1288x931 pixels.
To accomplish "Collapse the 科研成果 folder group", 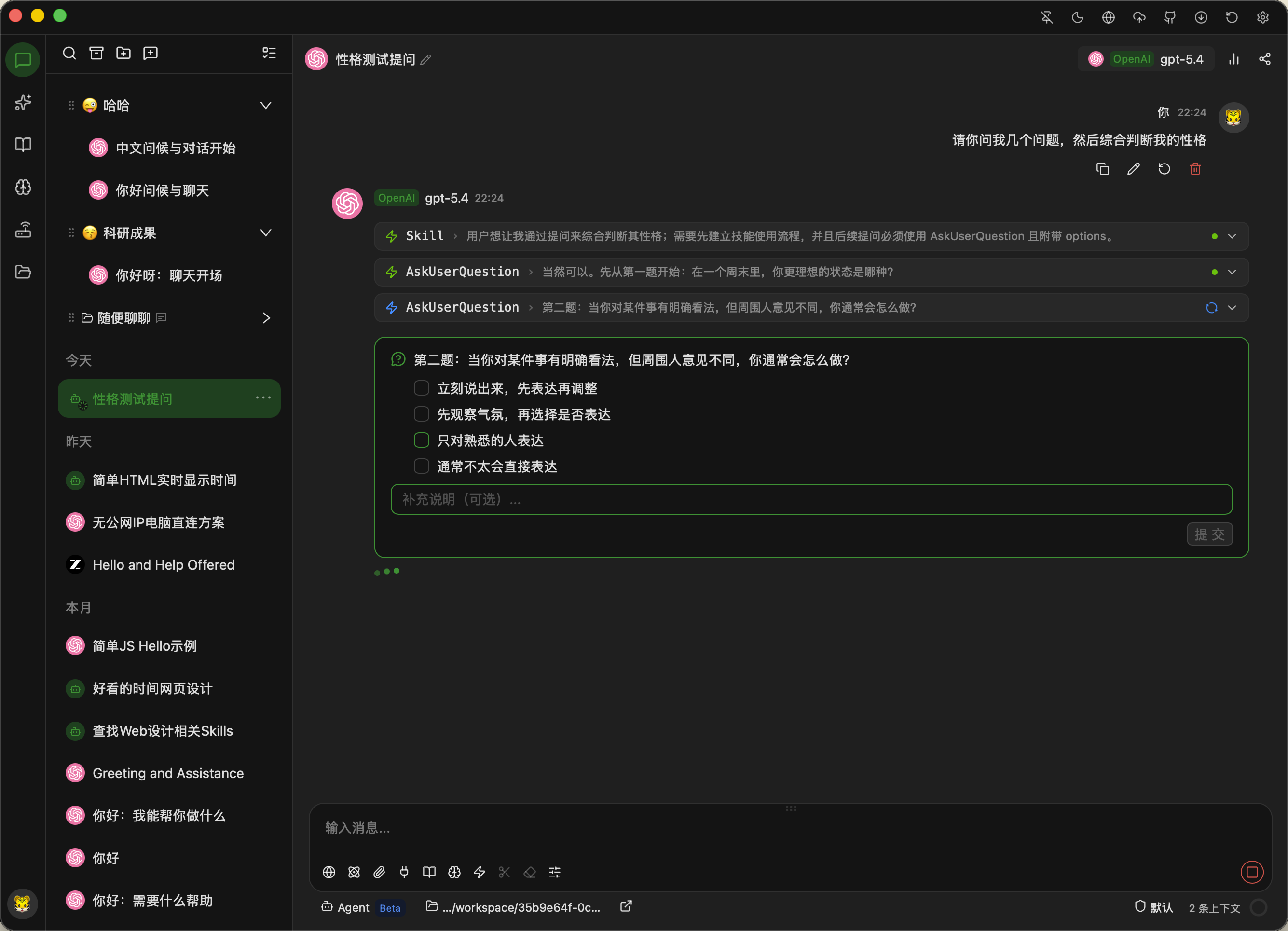I will (x=265, y=233).
